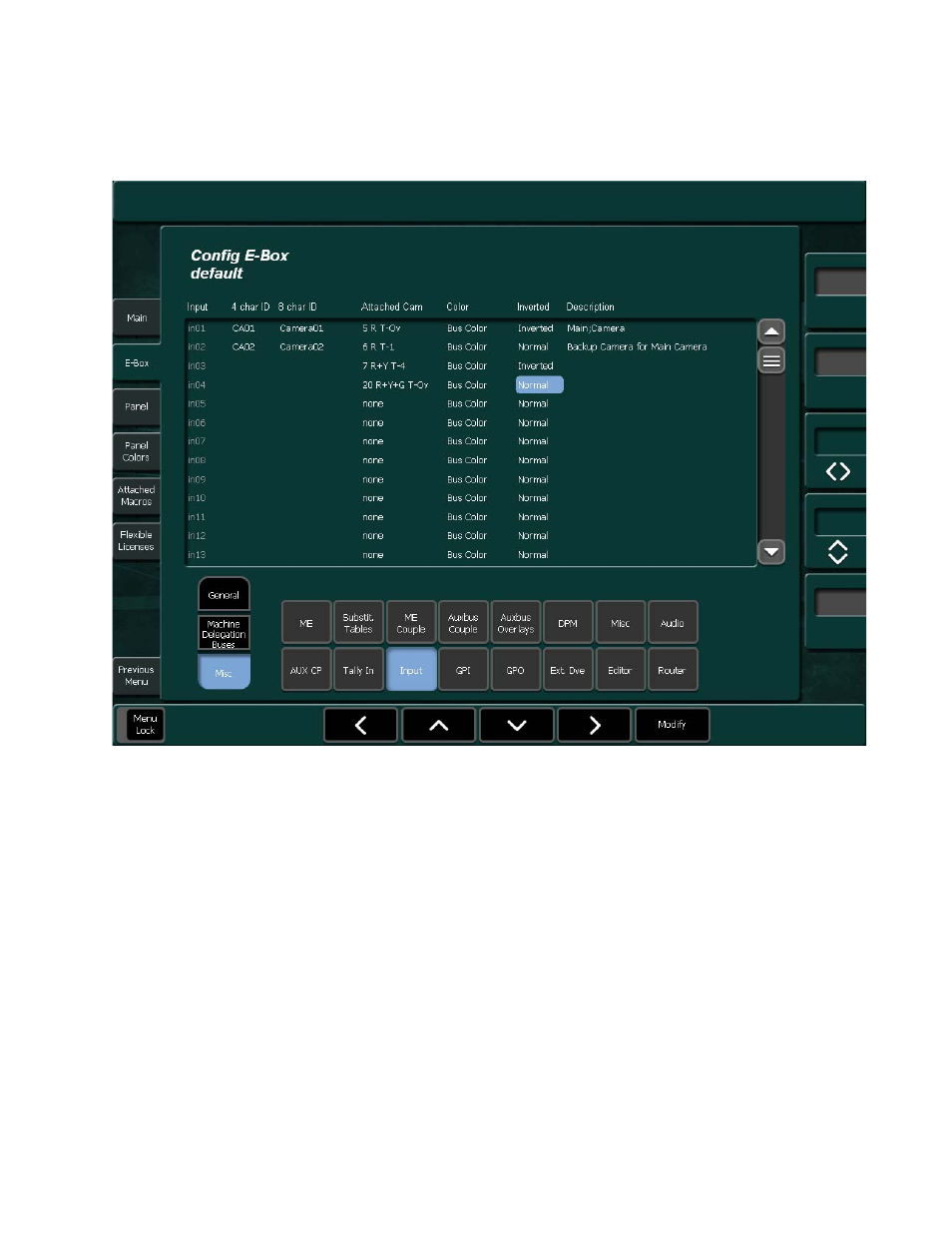Click Inverted cell in in03 row
952x1233 pixels.
[535, 366]
